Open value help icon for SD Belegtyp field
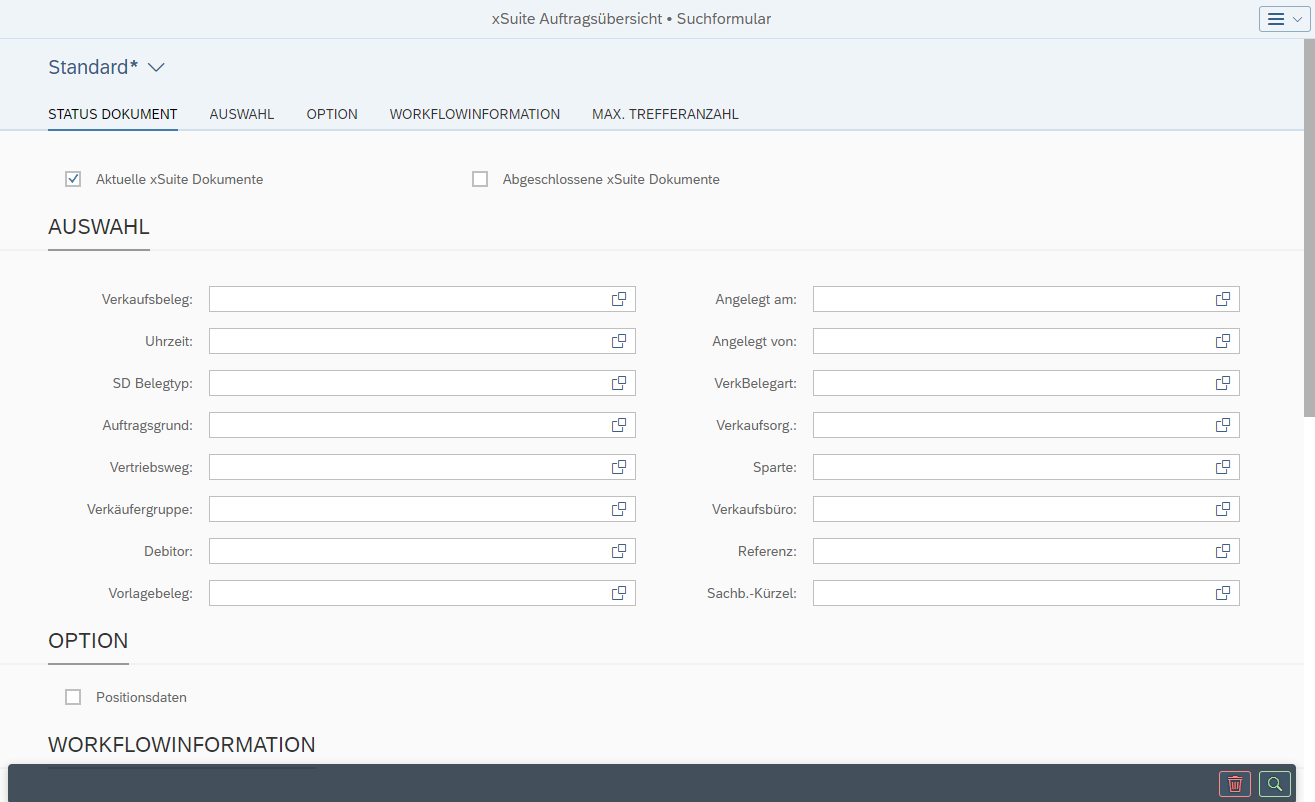Screen dimensions: 1315x802 [x=619, y=383]
